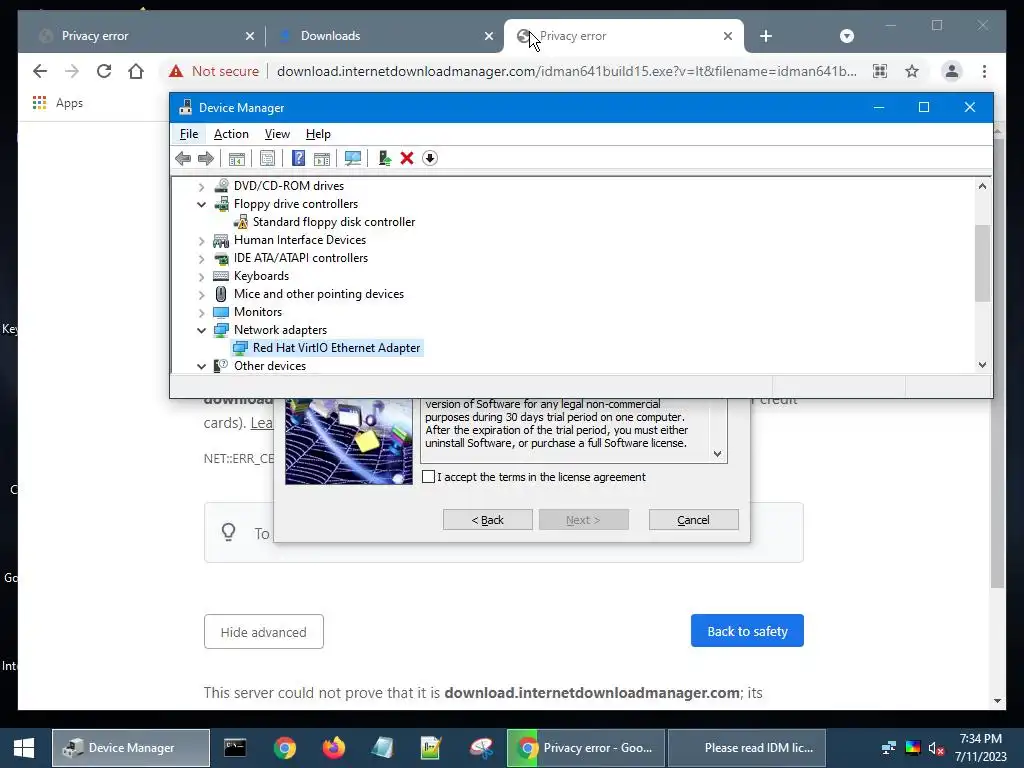Viewport: 1024px width, 768px height.
Task: Expand the IDE ATA/ATAPI controllers node
Action: click(x=201, y=259)
